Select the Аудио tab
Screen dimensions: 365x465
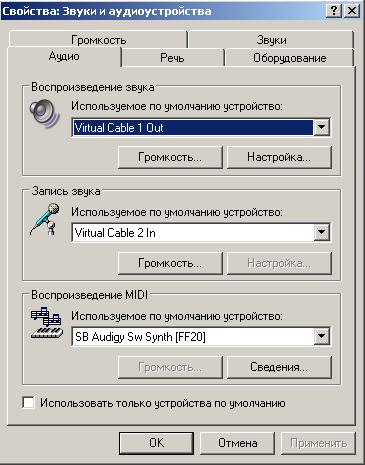click(x=64, y=56)
